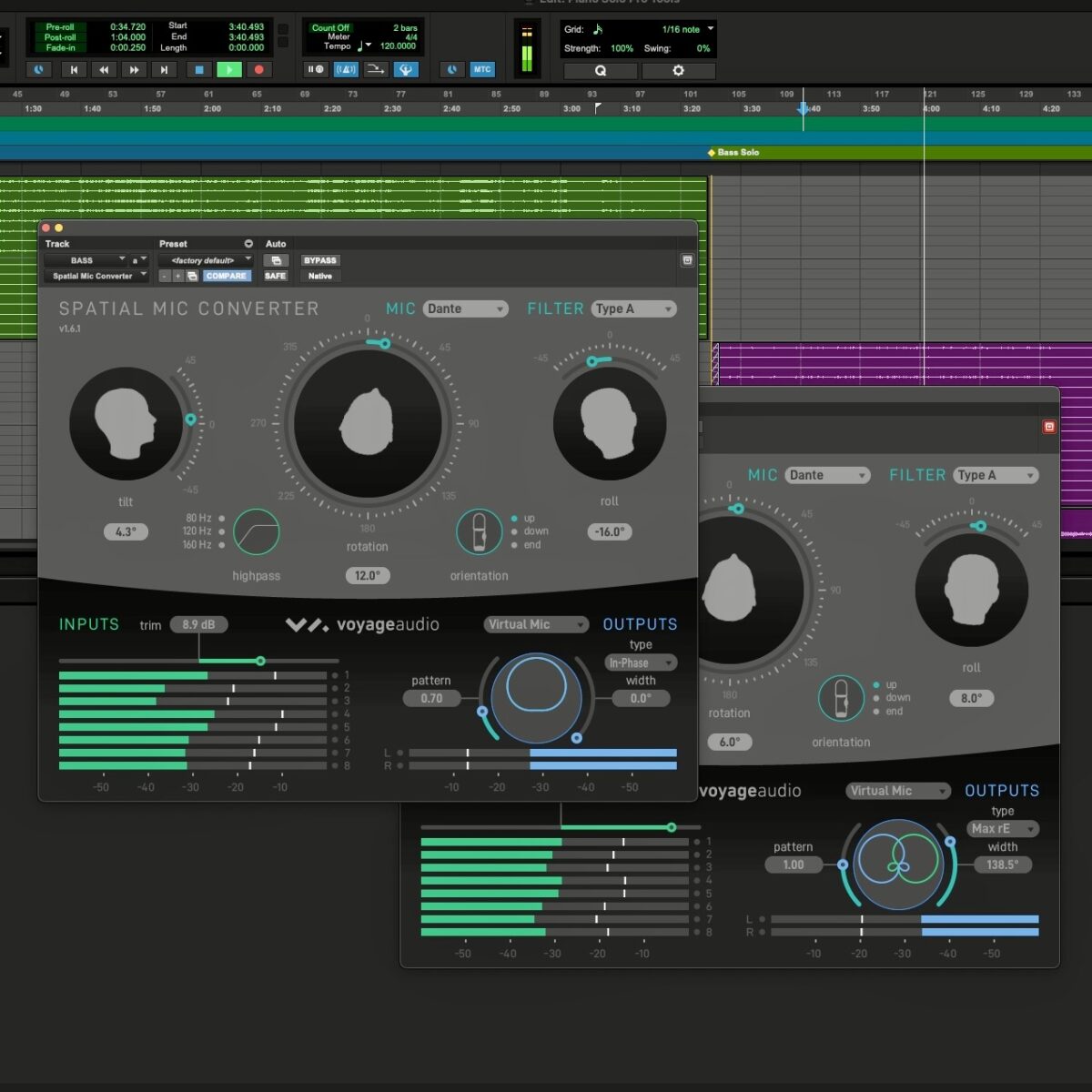Click the Tempo conductor icon in the transport

tap(404, 69)
